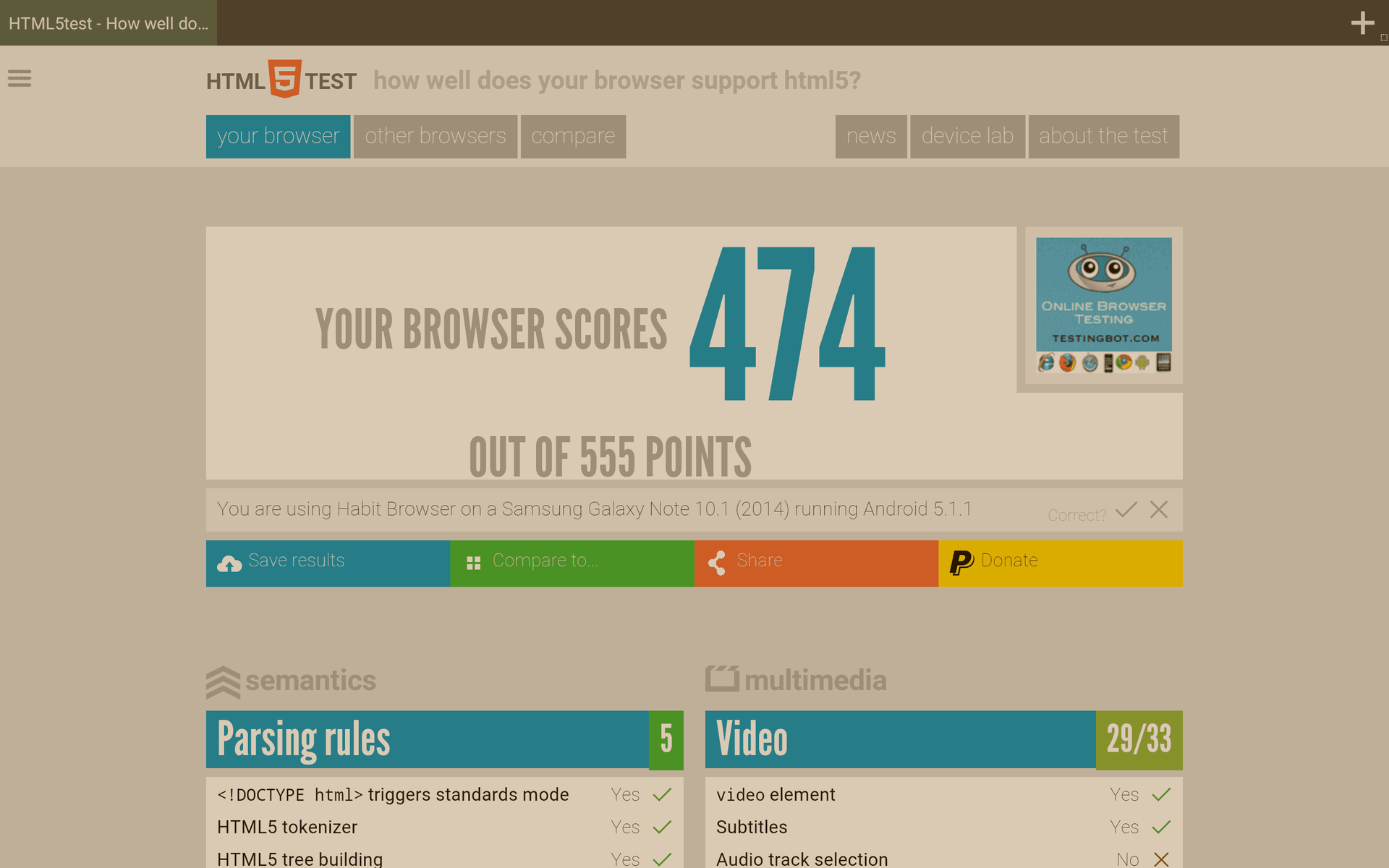Screen dimensions: 1389x868
Task: Click the PayPal icon on Donate
Action: click(x=961, y=562)
